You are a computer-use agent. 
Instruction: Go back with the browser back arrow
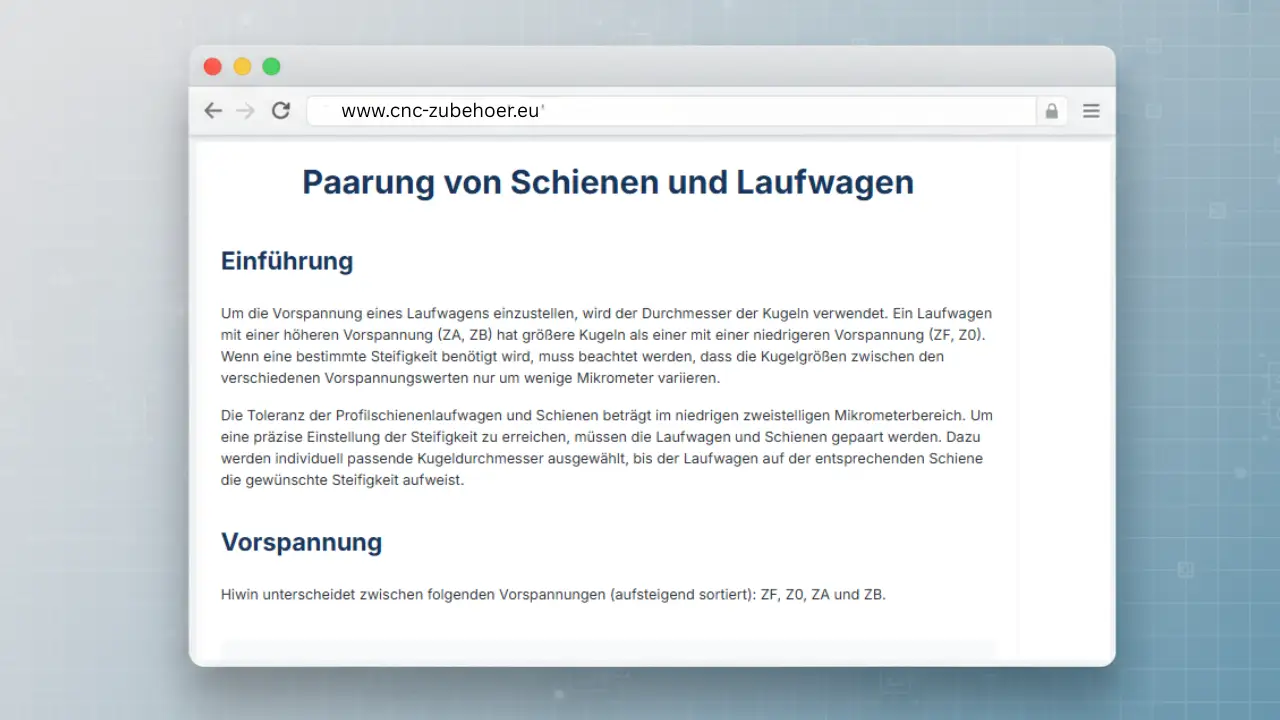tap(212, 111)
